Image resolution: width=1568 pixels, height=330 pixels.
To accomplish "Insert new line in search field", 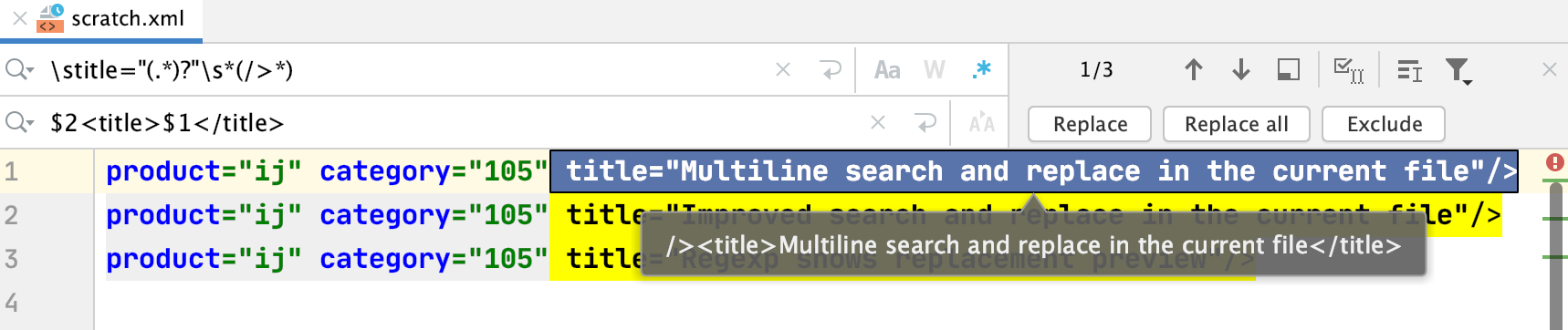I will pos(831,69).
